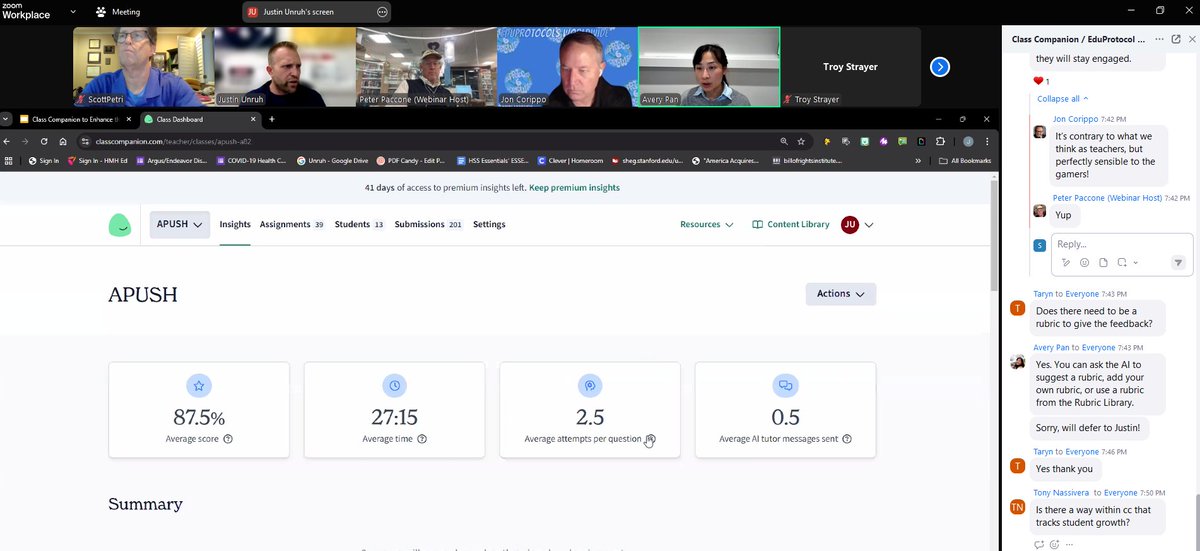
Task: Show next participants with blue arrow
Action: coord(940,67)
